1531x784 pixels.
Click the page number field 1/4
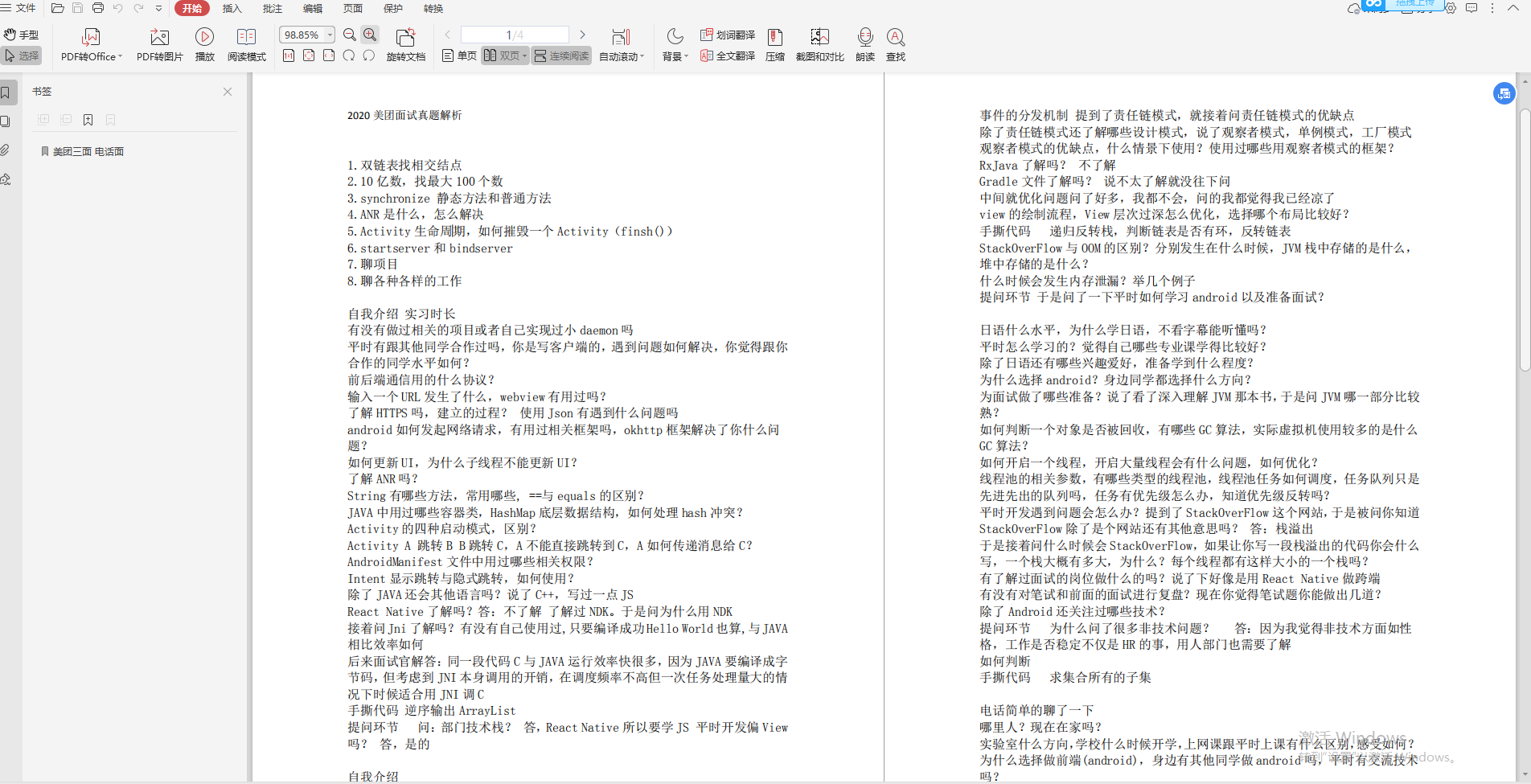[x=515, y=35]
